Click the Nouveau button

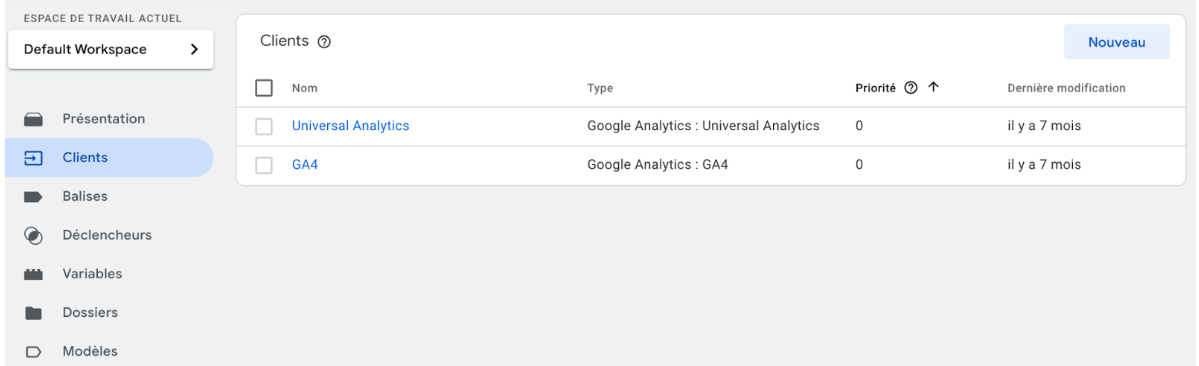click(1116, 42)
